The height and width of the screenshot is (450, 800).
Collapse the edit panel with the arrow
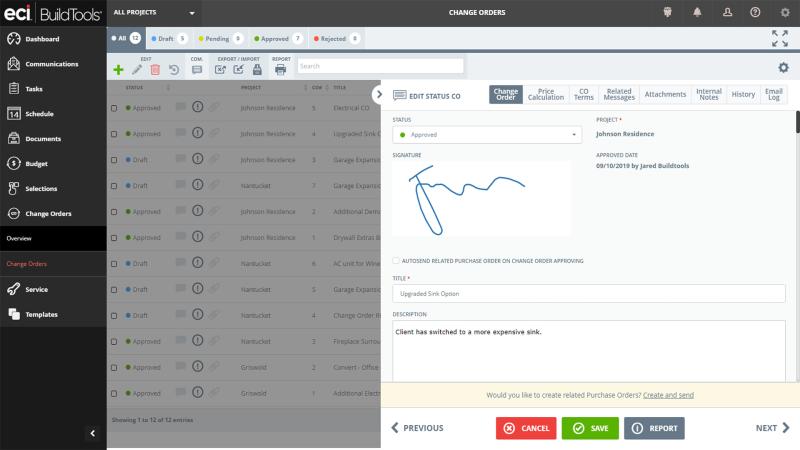pyautogui.click(x=379, y=94)
